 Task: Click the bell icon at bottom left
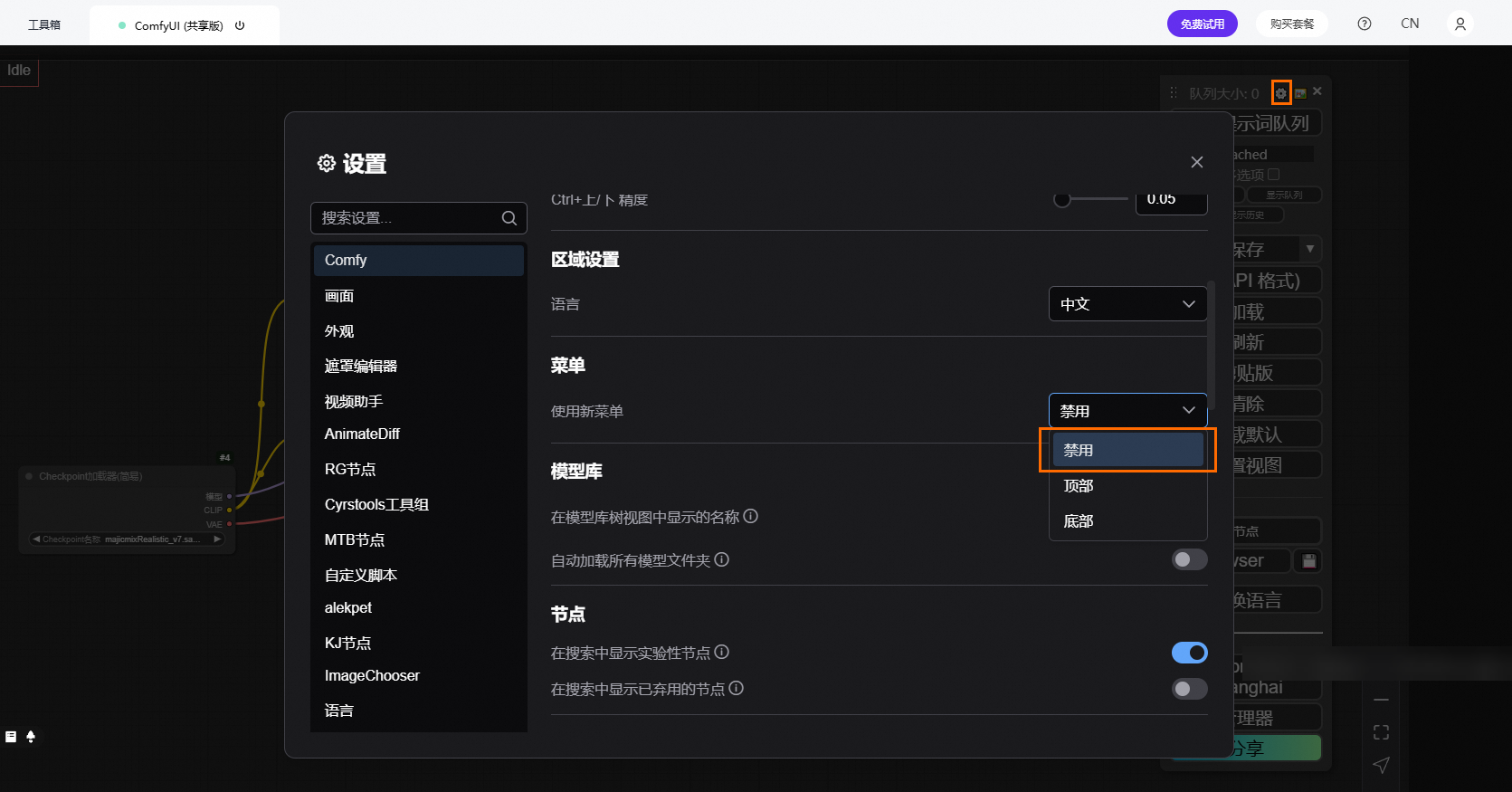[31, 737]
